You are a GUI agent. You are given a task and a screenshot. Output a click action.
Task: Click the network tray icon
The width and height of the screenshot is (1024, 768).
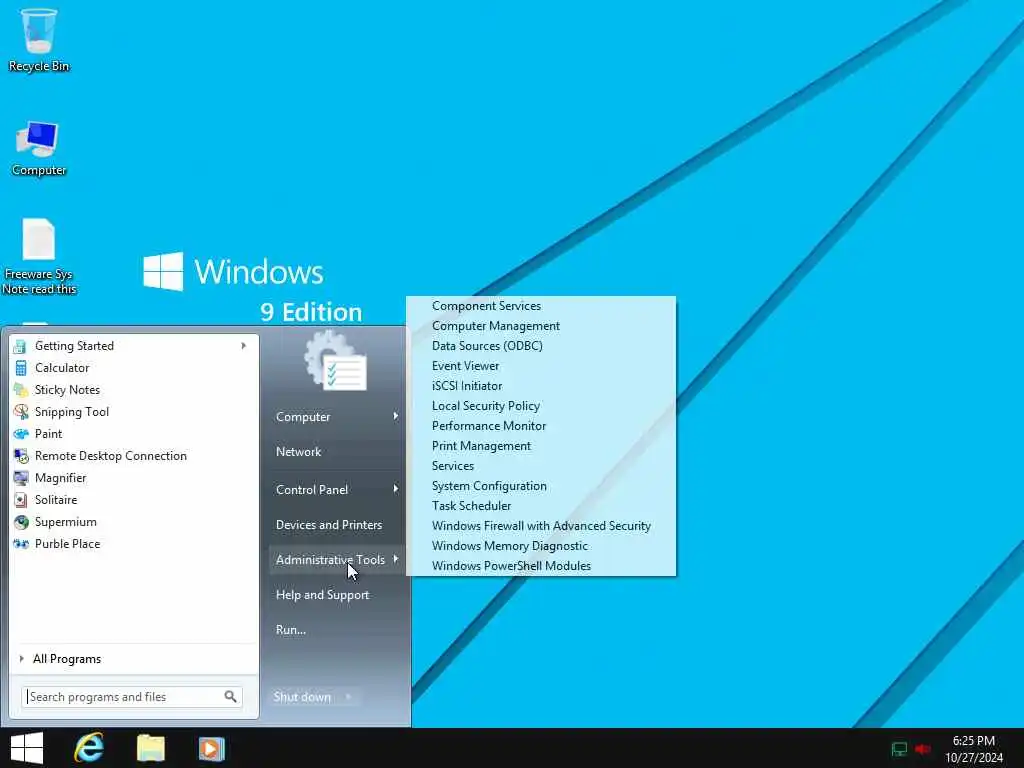(899, 749)
